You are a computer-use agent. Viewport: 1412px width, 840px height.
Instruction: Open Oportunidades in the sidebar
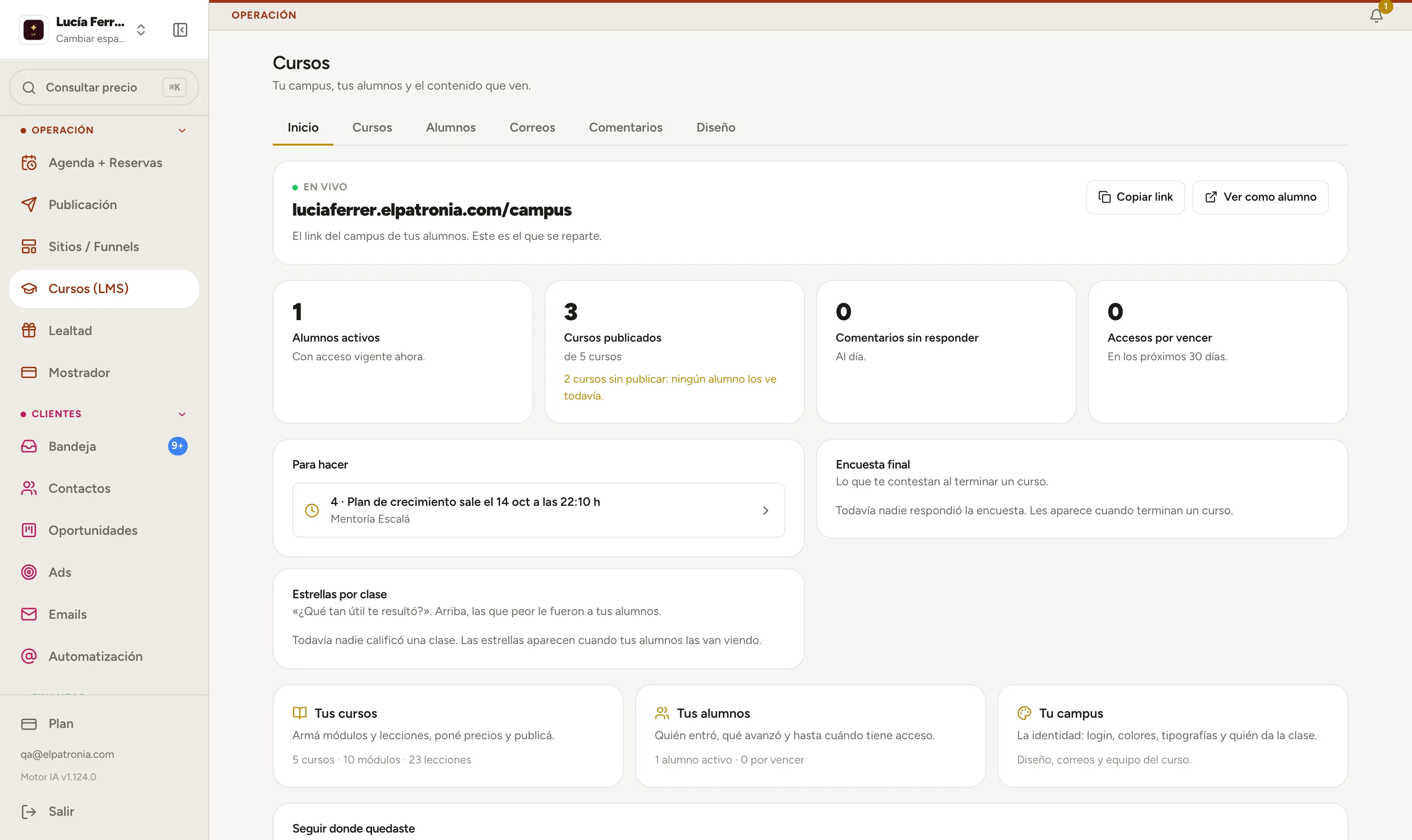[104, 531]
